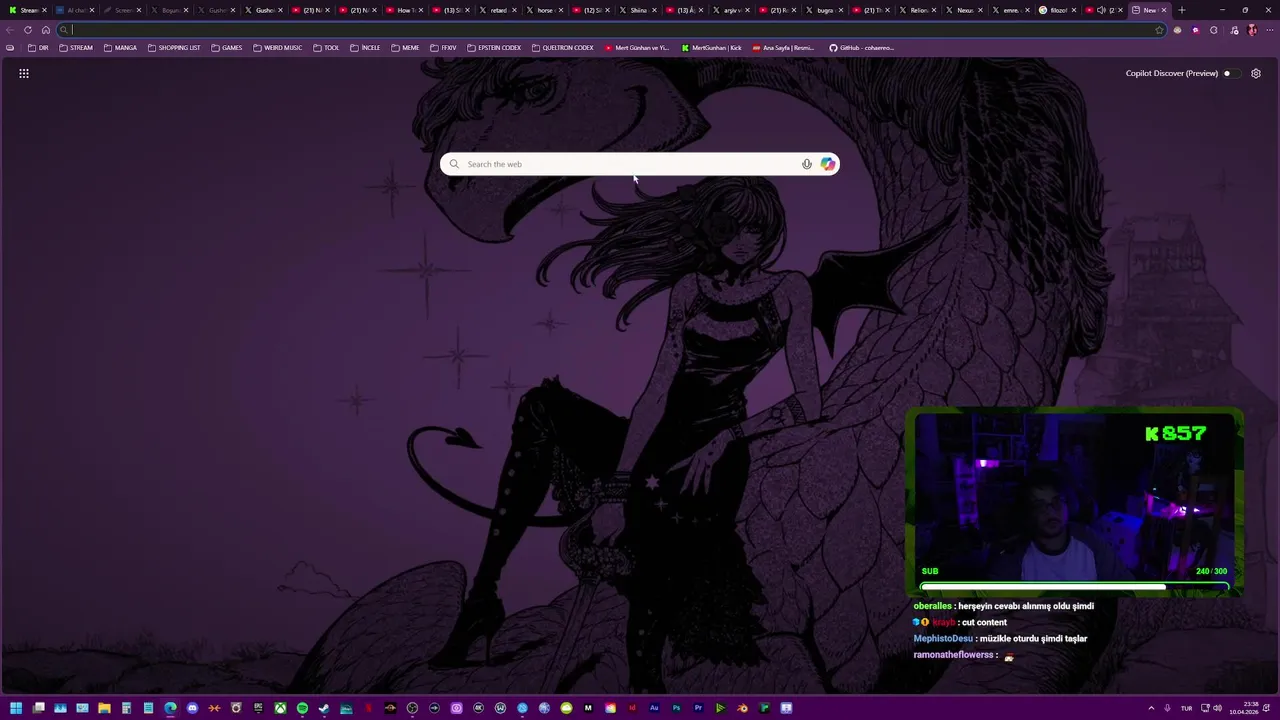Expand the STREAM bookmarks folder

click(76, 48)
